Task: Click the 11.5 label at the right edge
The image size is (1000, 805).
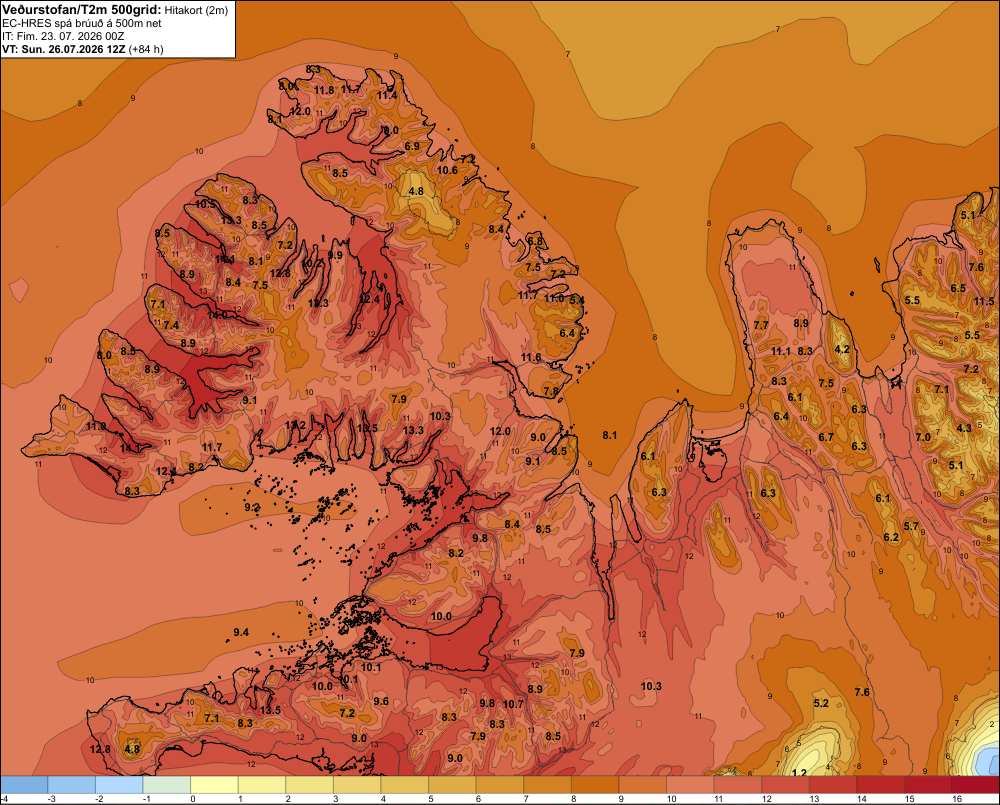Action: point(984,301)
